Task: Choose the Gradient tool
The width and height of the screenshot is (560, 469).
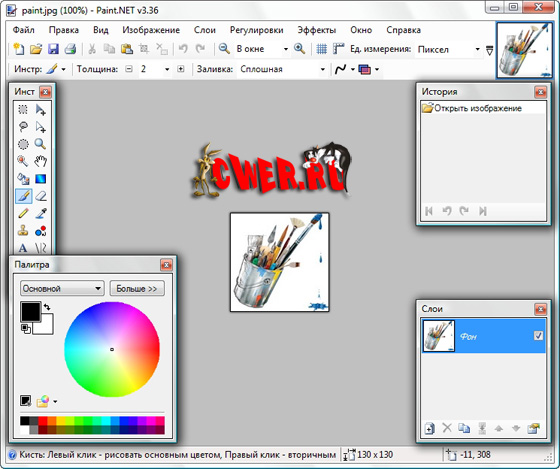Action: [x=41, y=179]
